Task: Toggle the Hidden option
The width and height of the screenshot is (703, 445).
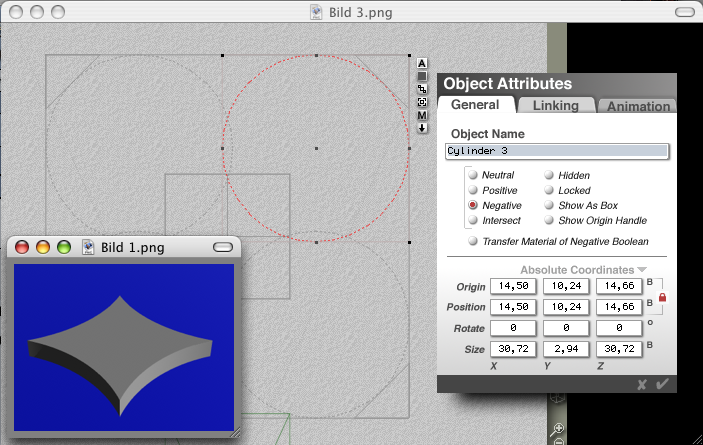Action: tap(549, 175)
